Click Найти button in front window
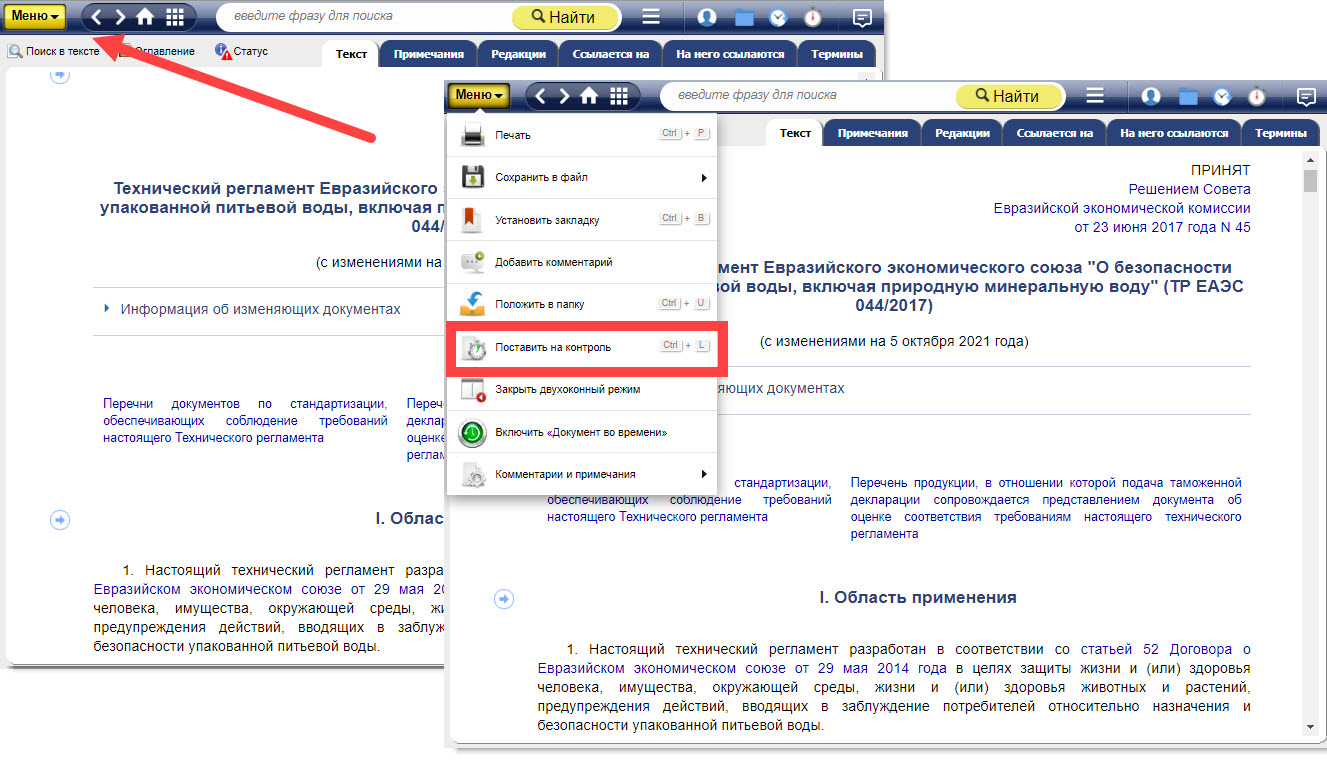 (x=1010, y=96)
